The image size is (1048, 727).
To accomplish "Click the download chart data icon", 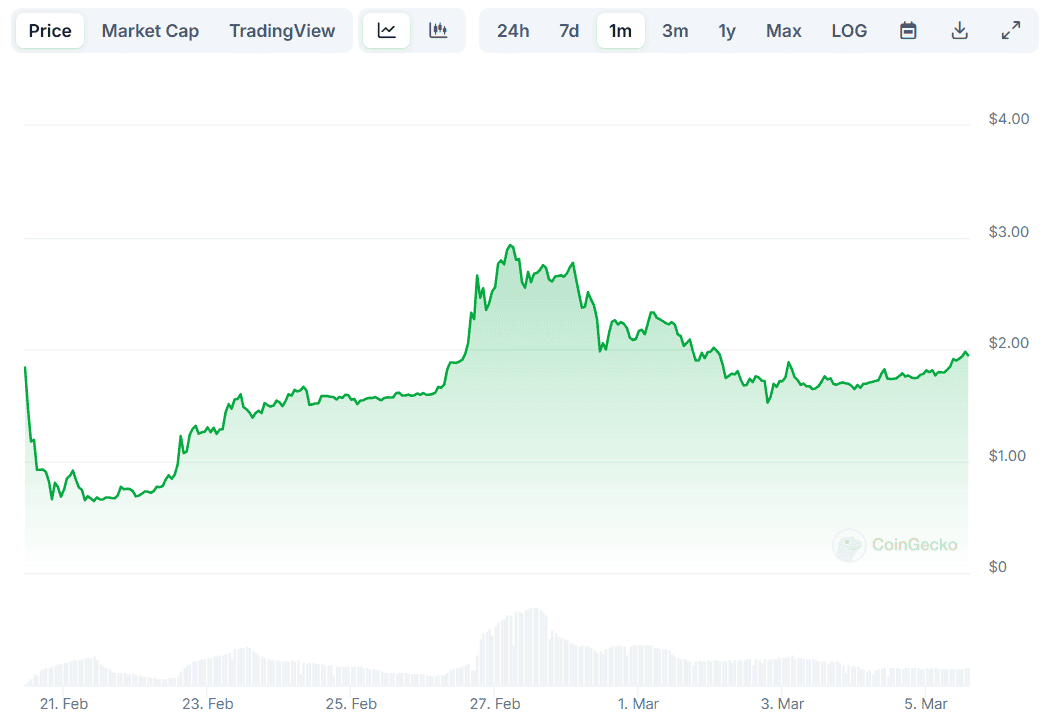I will tap(959, 31).
